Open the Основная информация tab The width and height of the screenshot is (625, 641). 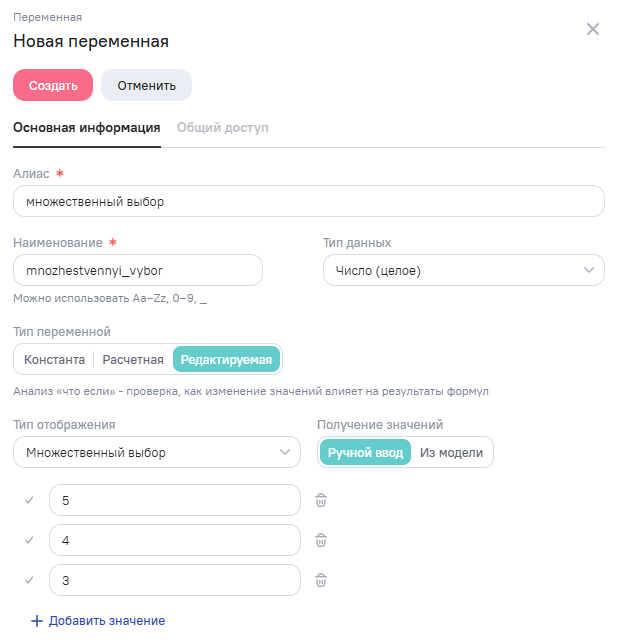click(87, 128)
